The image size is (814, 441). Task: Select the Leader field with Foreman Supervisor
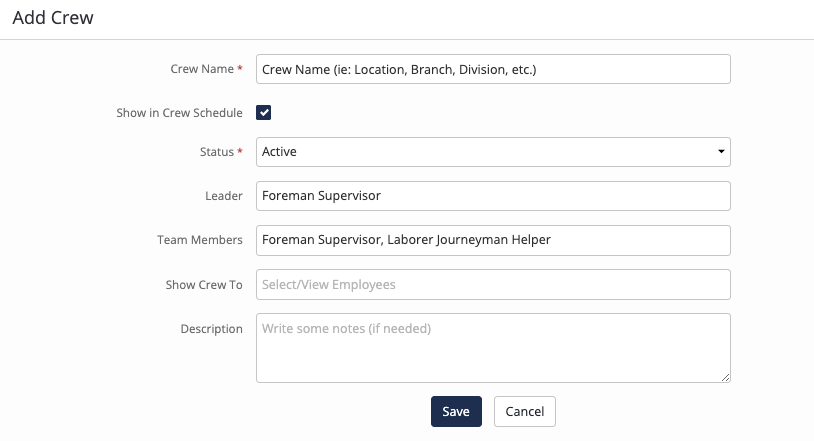(493, 196)
